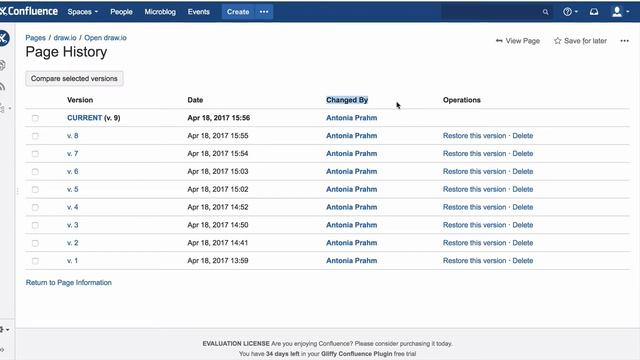Click View Page arrow link
The height and width of the screenshot is (360, 640).
[x=518, y=41]
